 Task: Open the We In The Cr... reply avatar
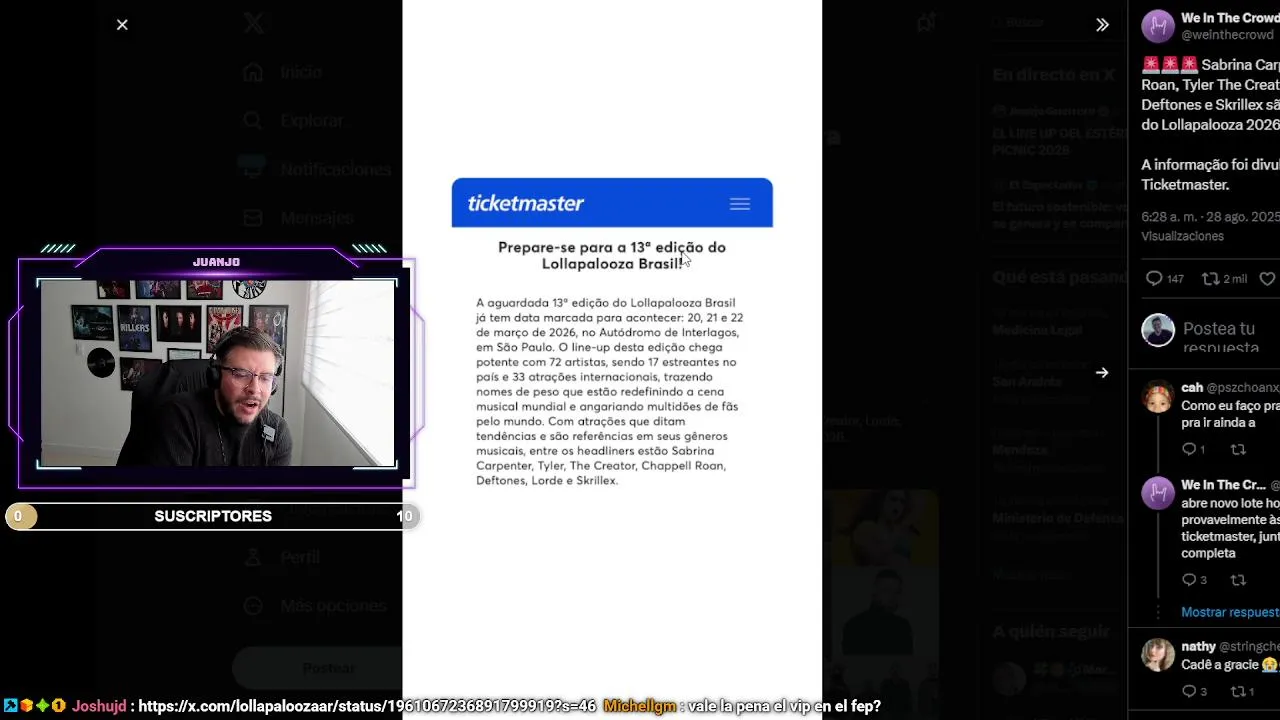1158,493
